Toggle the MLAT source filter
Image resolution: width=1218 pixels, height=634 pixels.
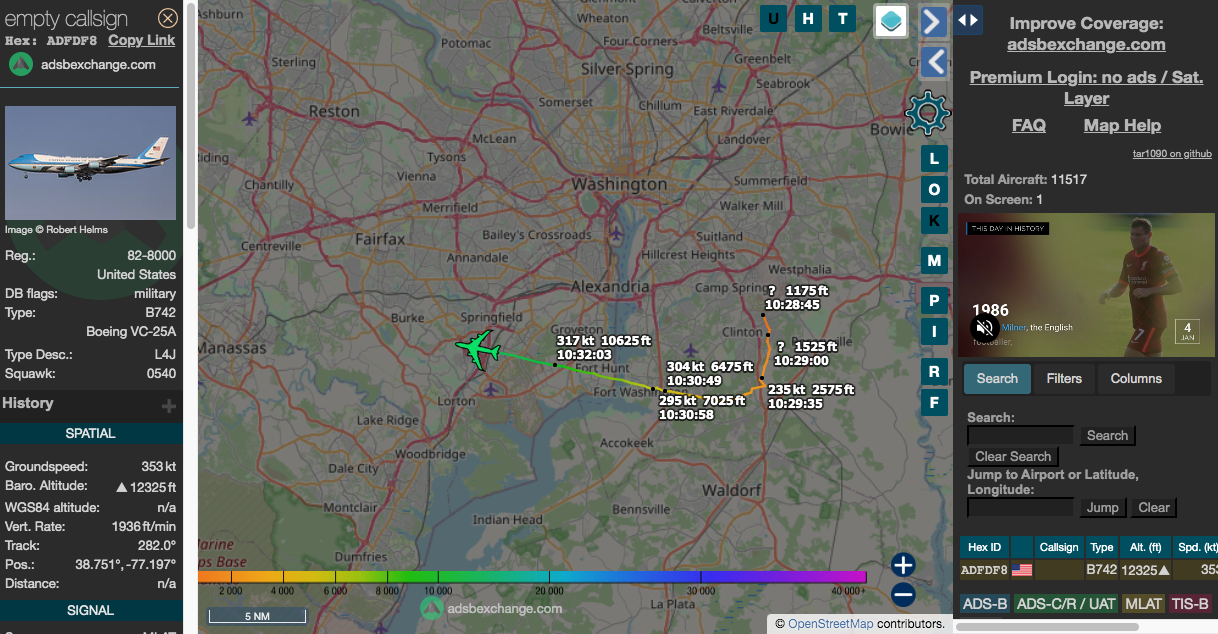coord(1143,604)
